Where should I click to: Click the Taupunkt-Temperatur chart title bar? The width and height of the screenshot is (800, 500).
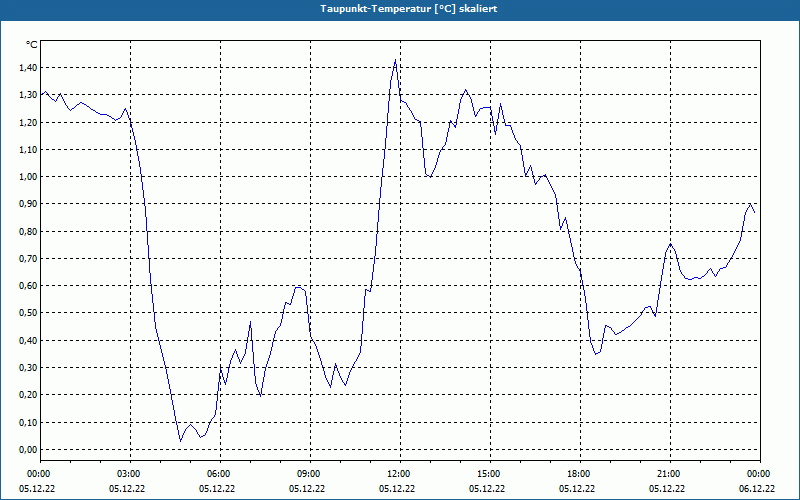400,9
